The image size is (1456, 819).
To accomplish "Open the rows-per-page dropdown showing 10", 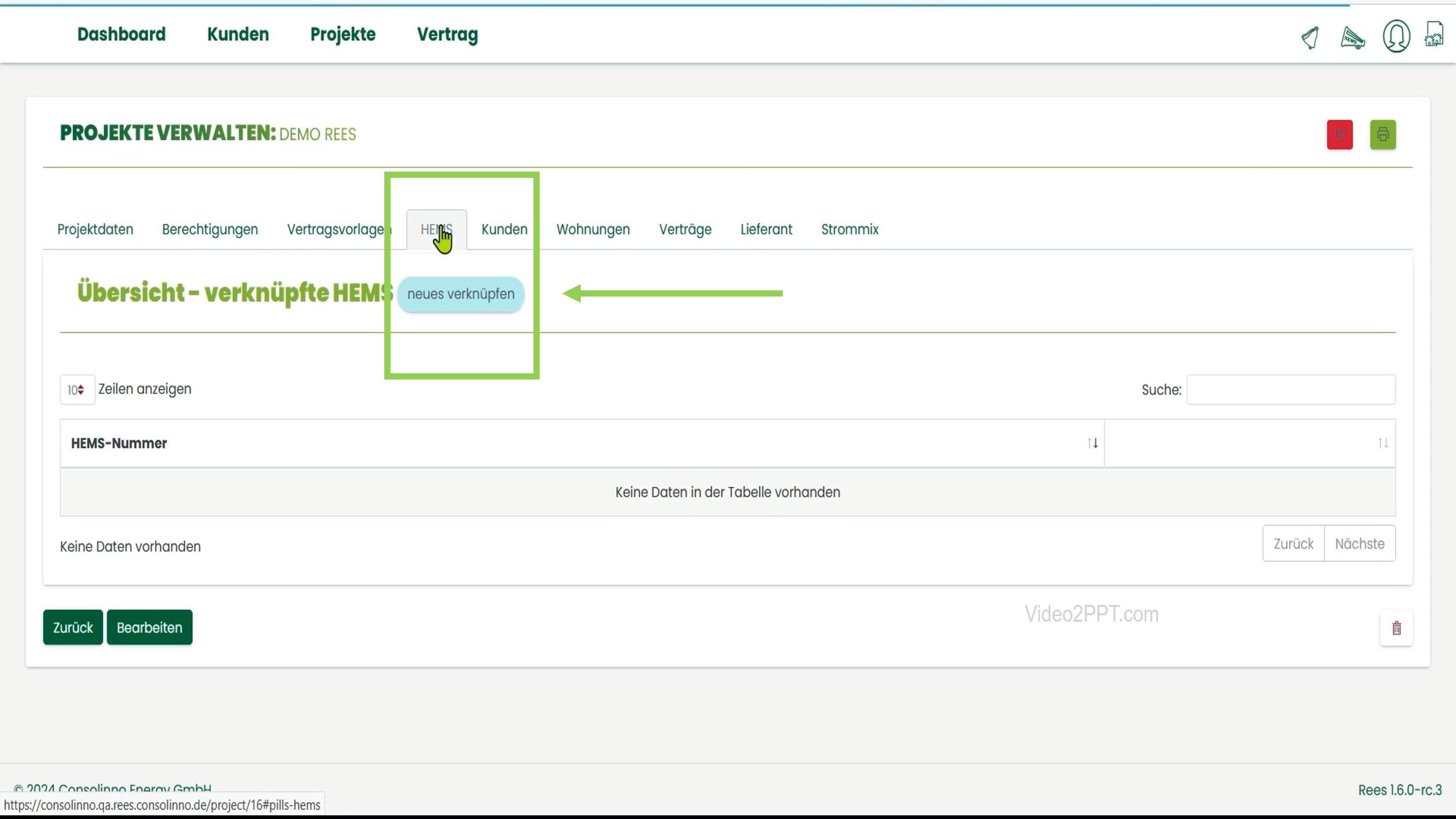I will 77,390.
